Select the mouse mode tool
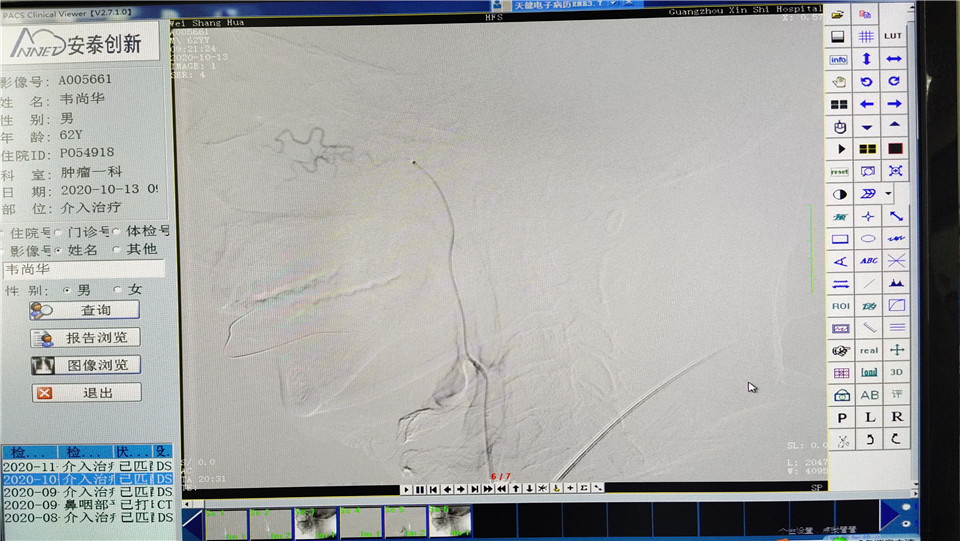The height and width of the screenshot is (541, 960). [840, 127]
